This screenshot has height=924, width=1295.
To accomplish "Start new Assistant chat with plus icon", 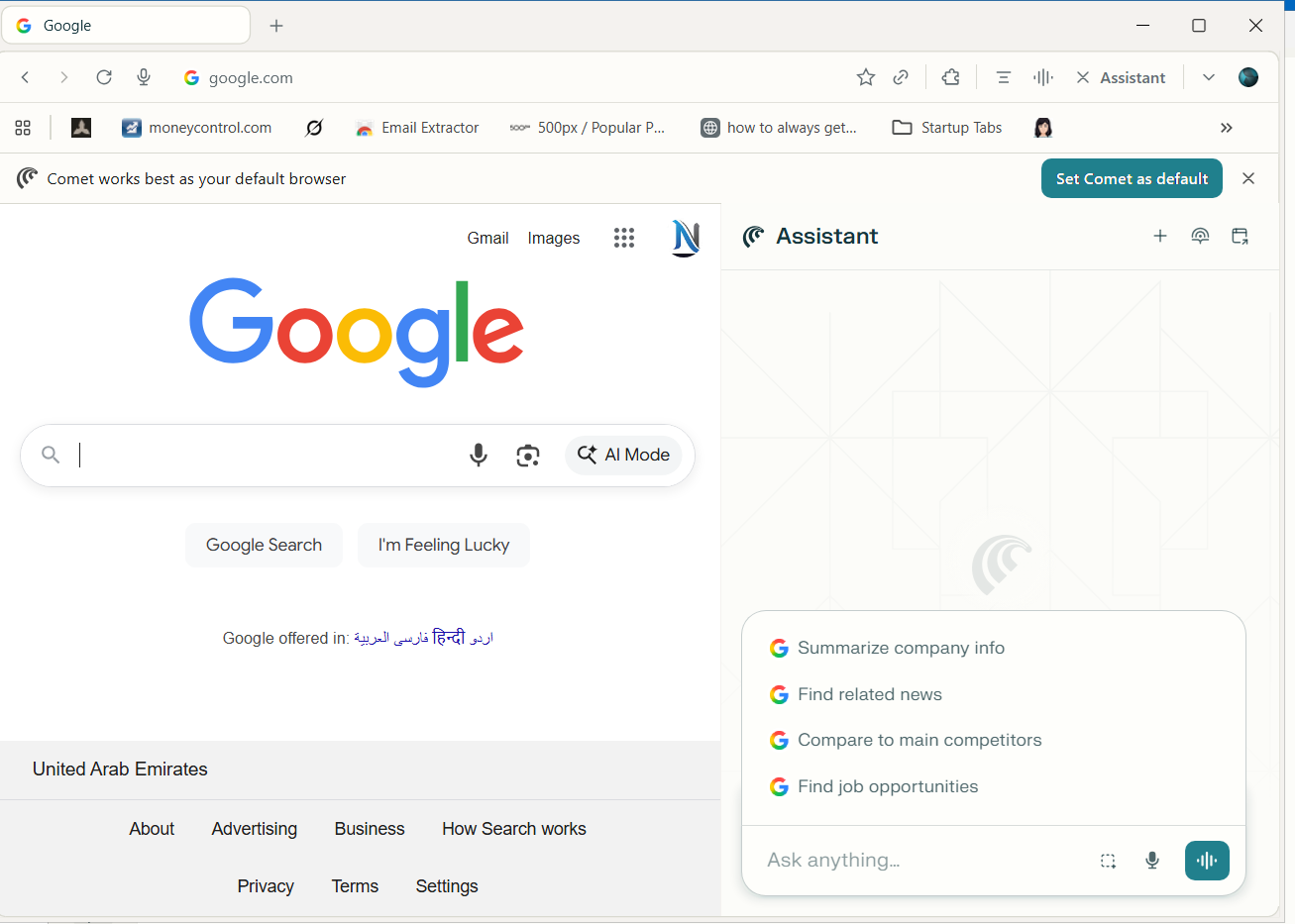I will tap(1160, 236).
